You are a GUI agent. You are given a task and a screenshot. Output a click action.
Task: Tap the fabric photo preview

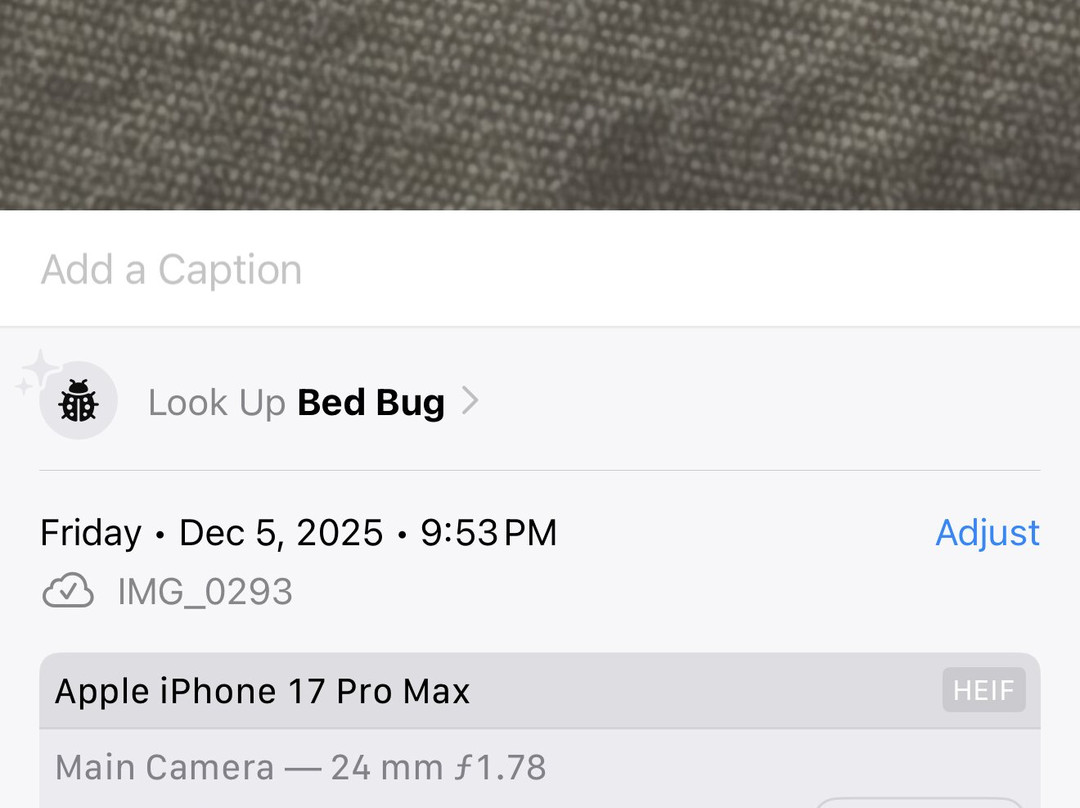(540, 104)
